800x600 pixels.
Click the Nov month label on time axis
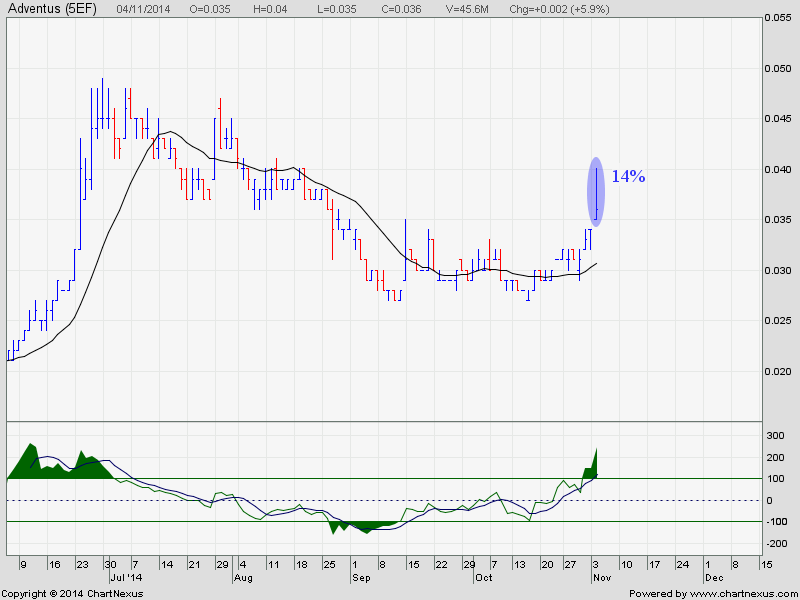pyautogui.click(x=601, y=578)
